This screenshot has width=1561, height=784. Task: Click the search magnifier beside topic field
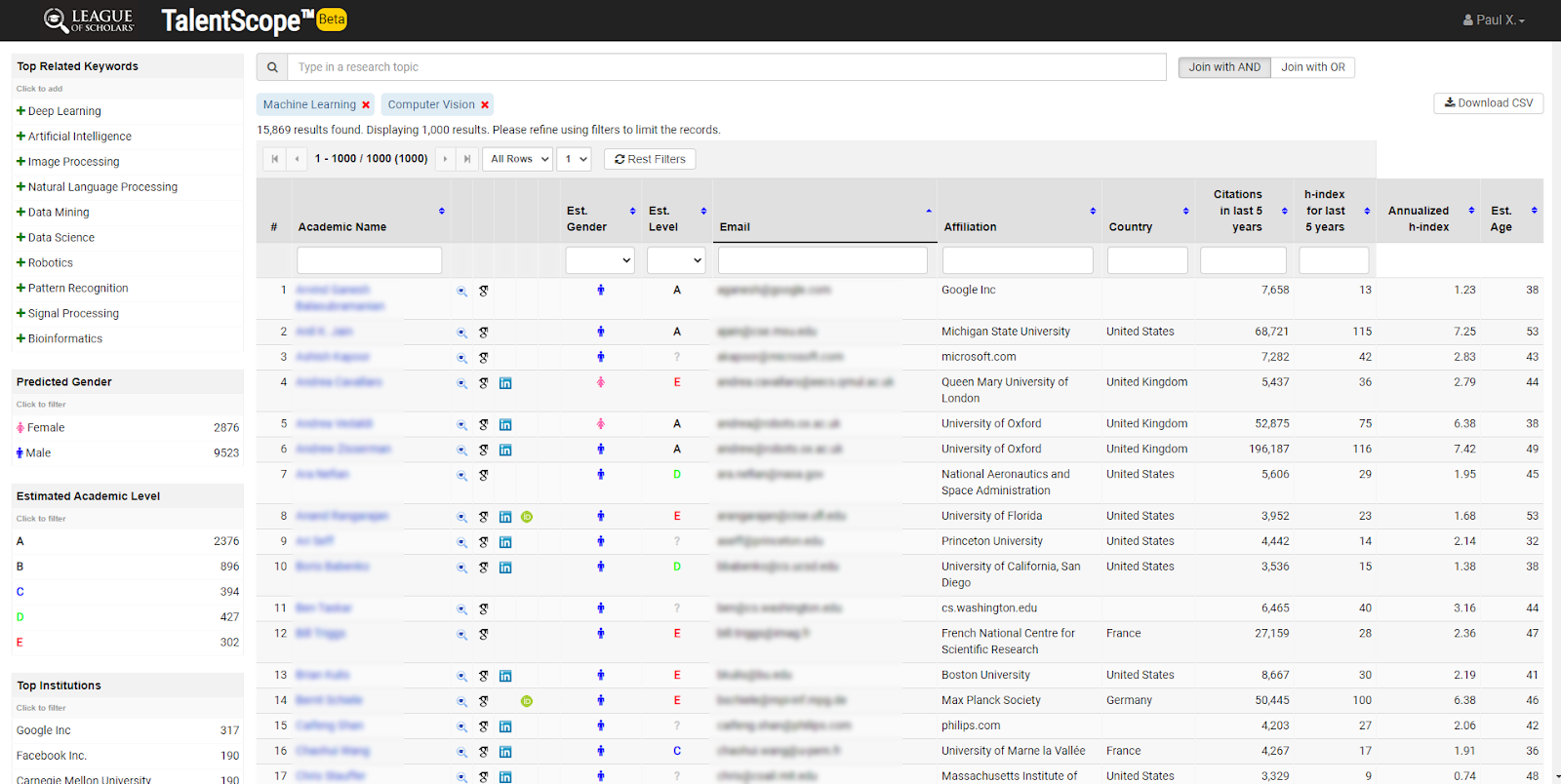272,67
